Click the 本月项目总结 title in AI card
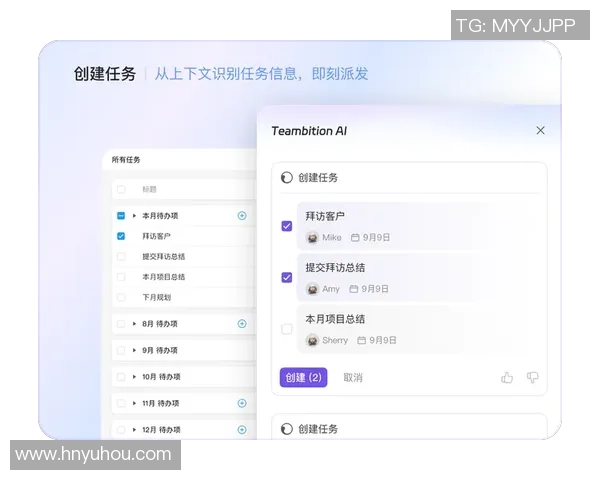Screen dimensions: 600x480 tap(335, 319)
